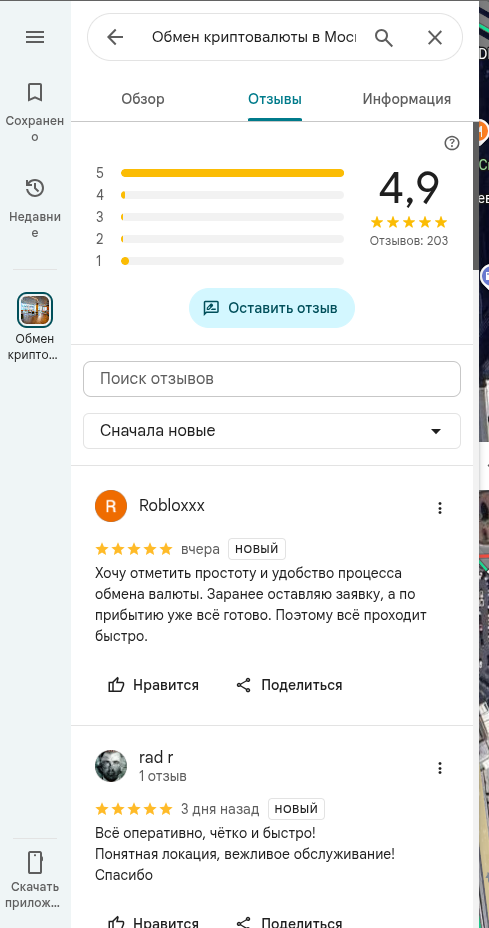The height and width of the screenshot is (928, 489).
Task: Go back using the arrow in search box
Action: point(115,37)
